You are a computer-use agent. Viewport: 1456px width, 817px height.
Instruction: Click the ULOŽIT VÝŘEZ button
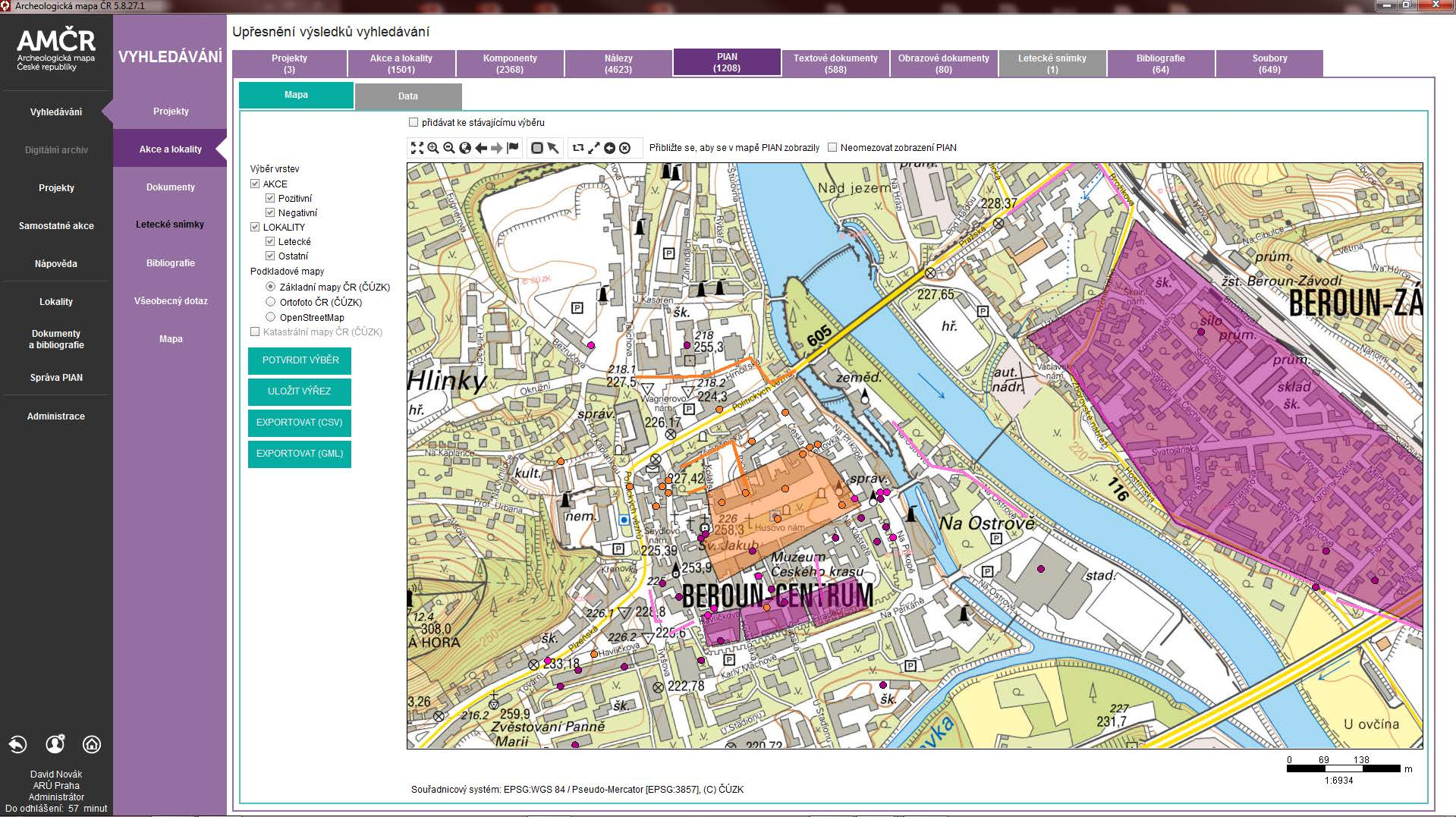(x=300, y=391)
